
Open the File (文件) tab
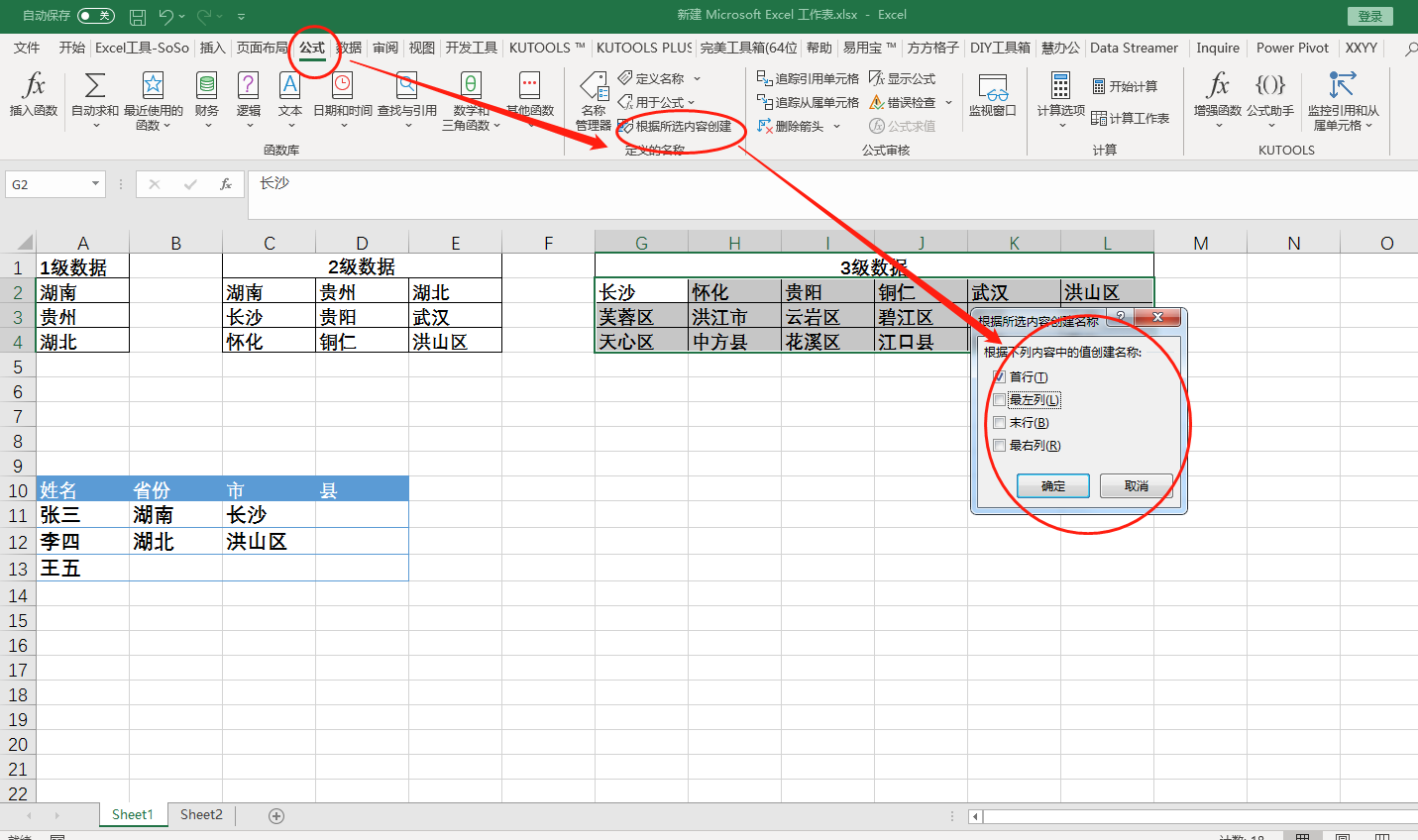(x=27, y=48)
